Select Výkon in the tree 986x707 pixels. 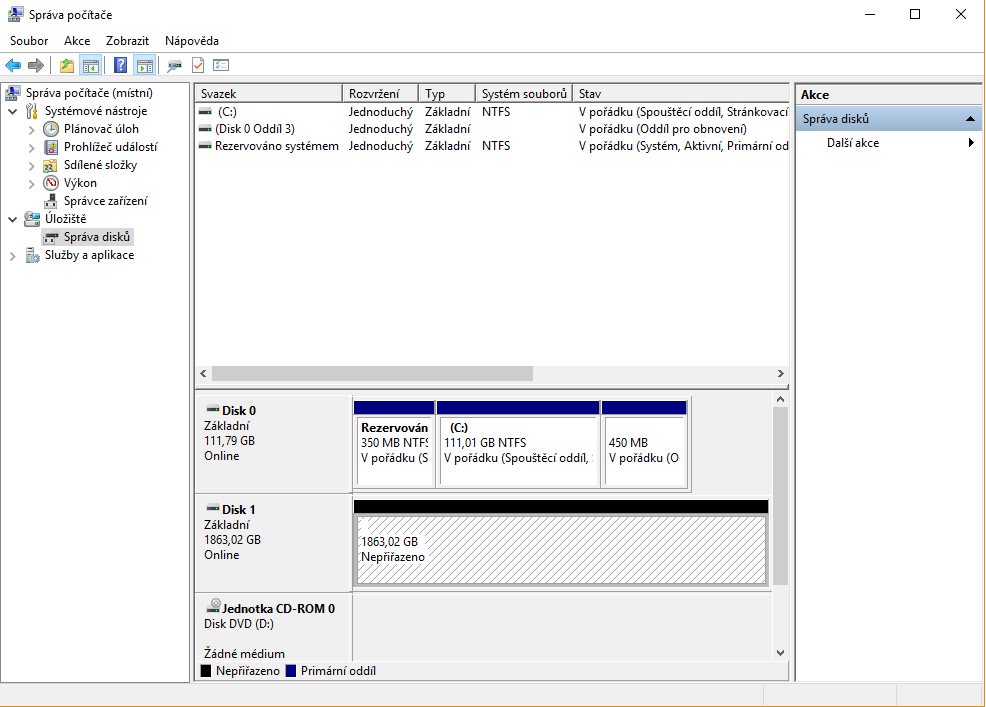[x=80, y=183]
